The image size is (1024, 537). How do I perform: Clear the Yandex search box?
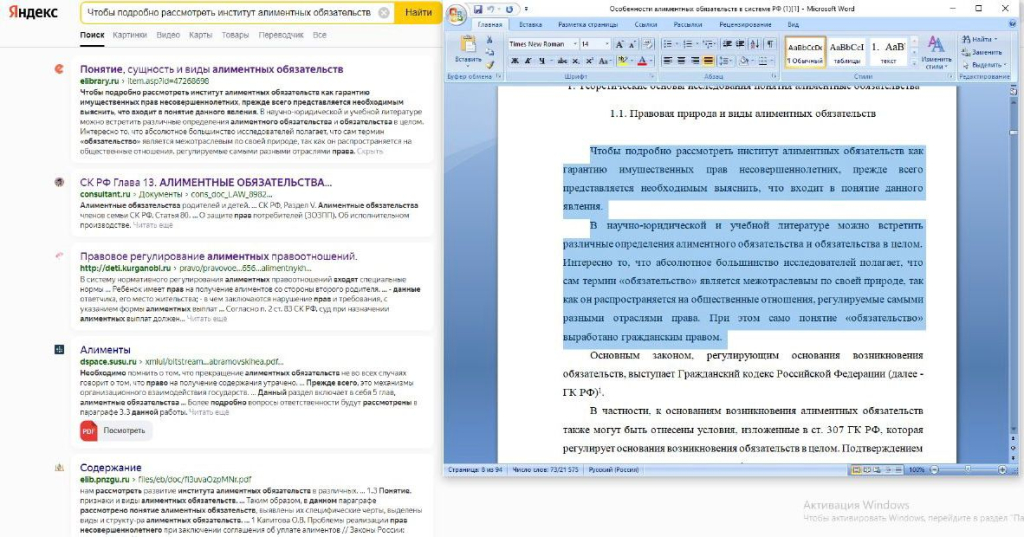[384, 12]
